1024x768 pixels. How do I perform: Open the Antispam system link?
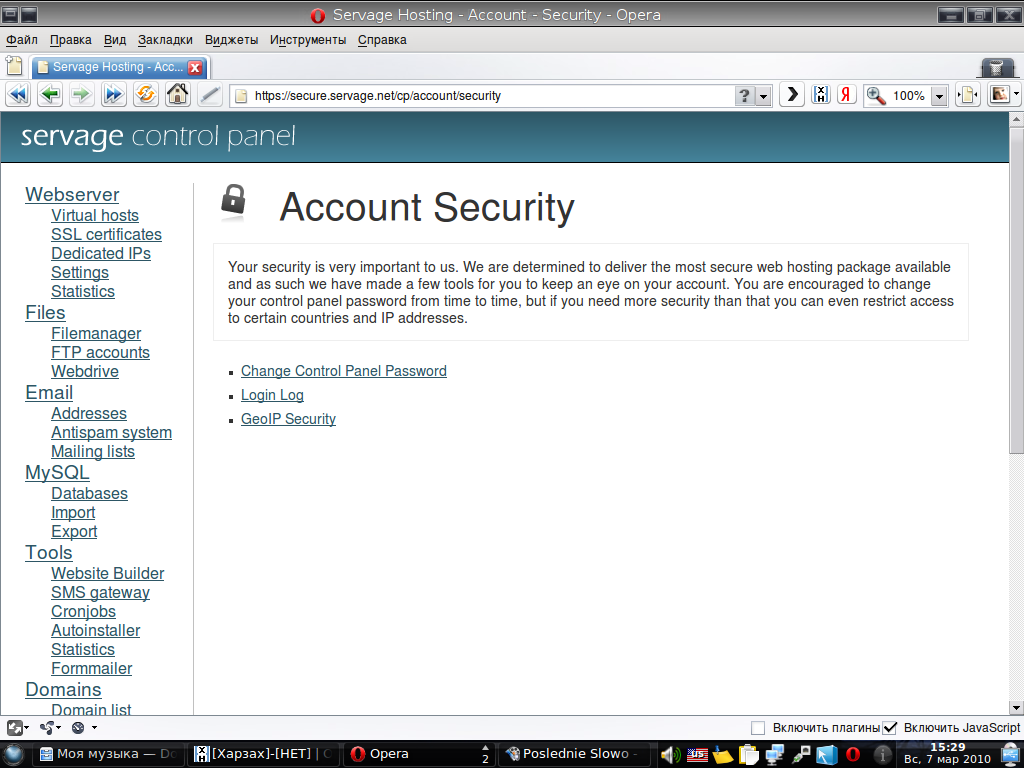click(112, 432)
